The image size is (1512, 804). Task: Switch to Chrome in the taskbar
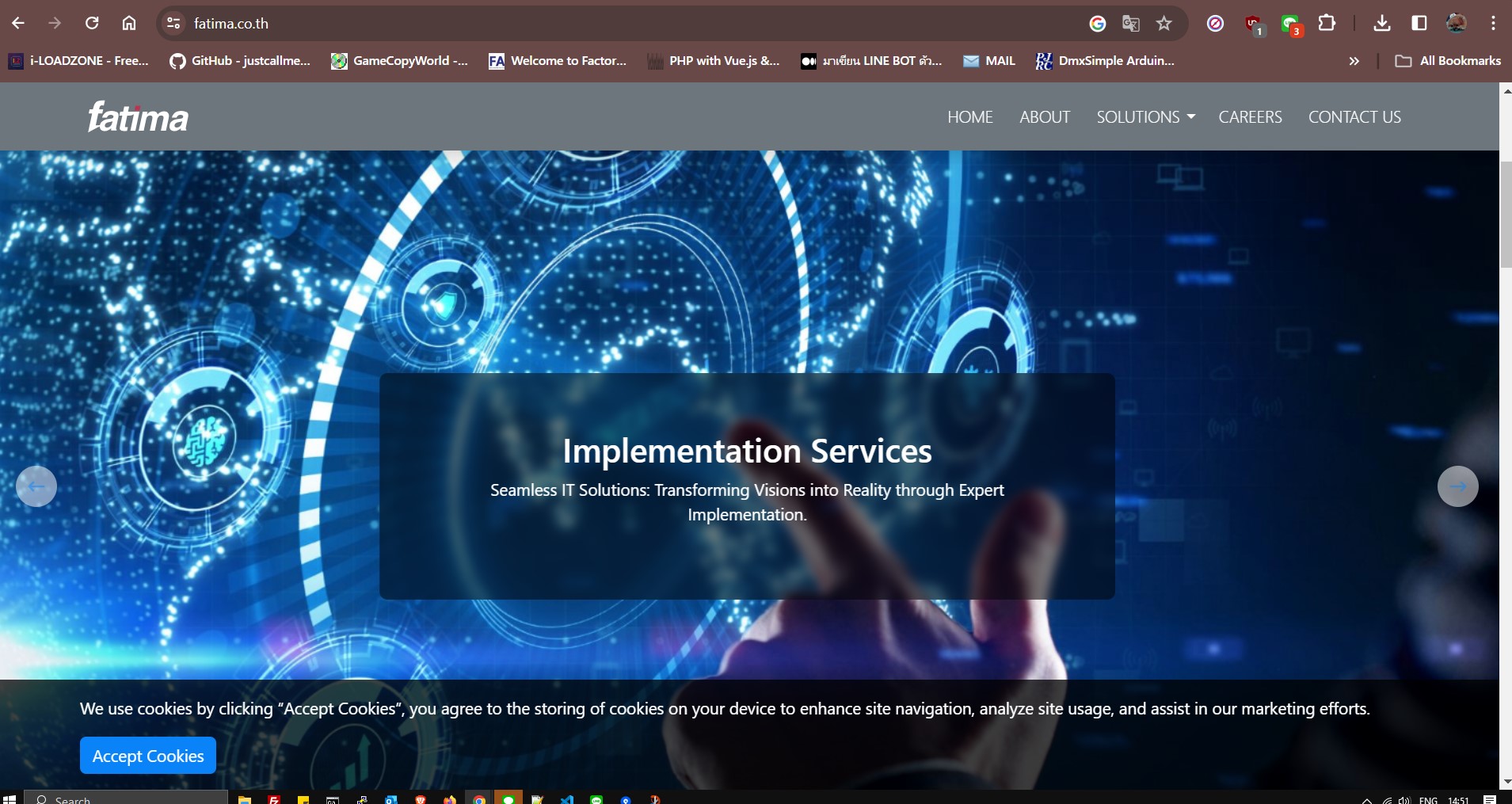(479, 799)
